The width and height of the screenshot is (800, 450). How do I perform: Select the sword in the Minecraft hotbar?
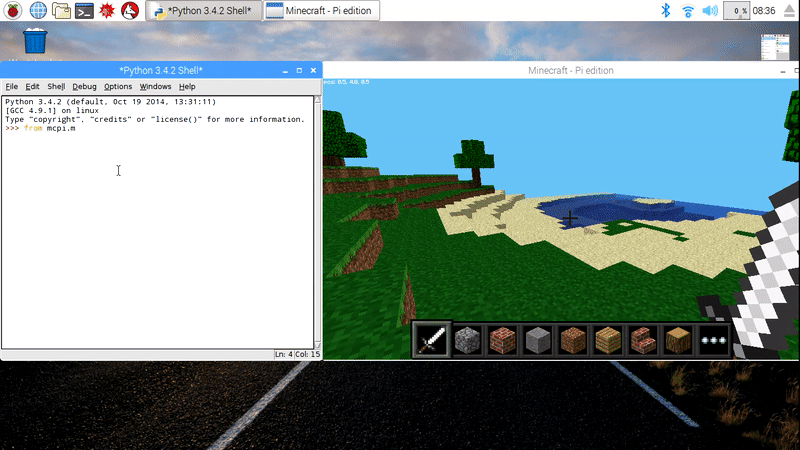click(x=432, y=341)
